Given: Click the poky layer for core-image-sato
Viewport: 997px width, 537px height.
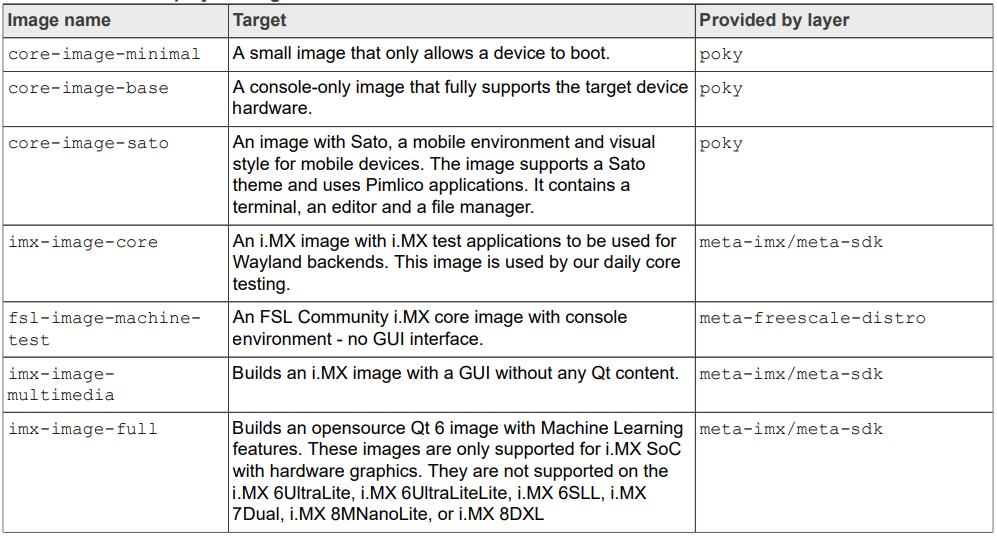Looking at the screenshot, I should (x=720, y=143).
